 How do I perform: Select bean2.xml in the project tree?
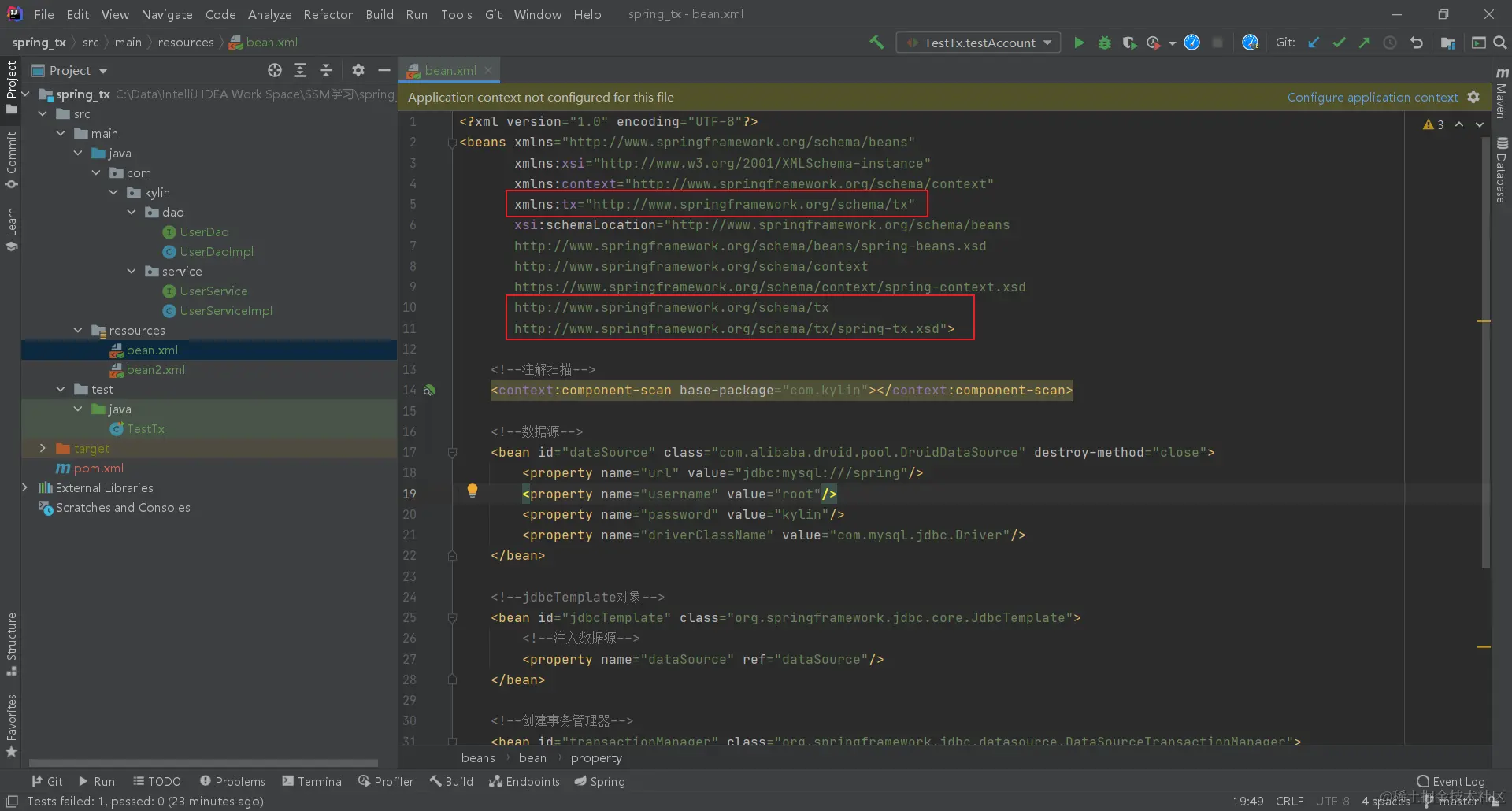pos(156,370)
